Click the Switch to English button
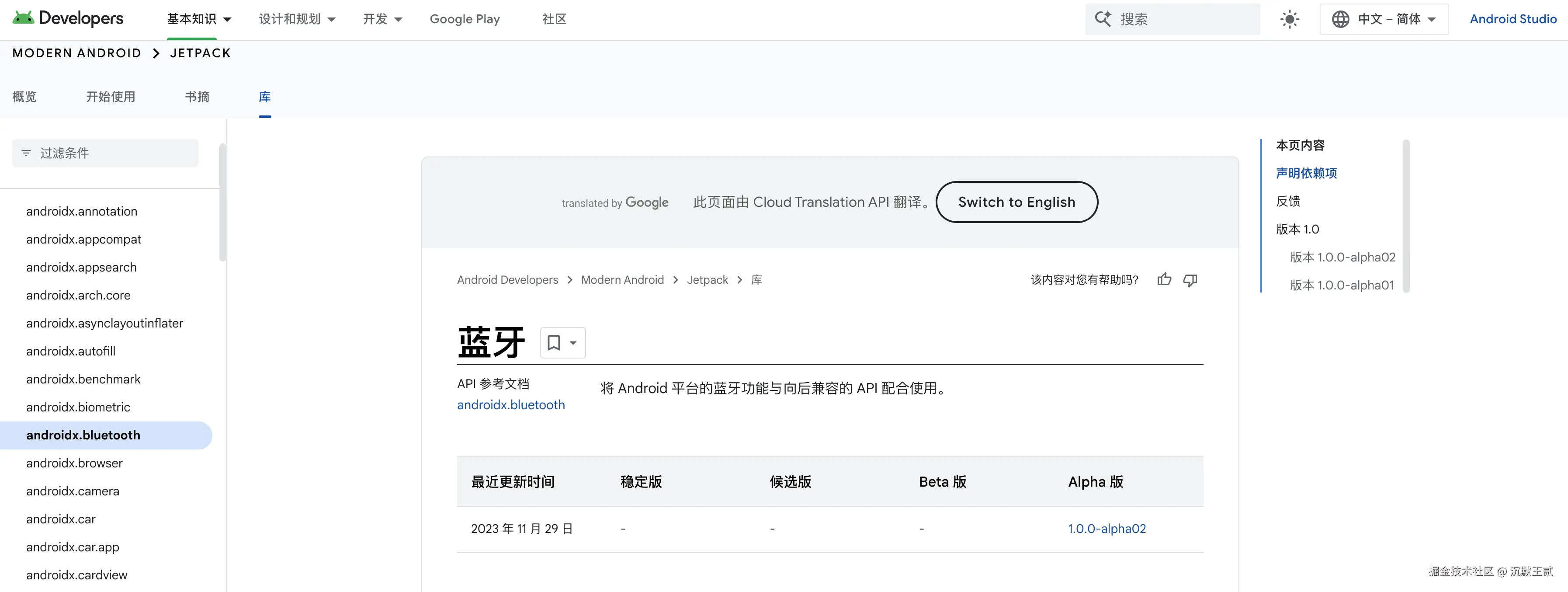The image size is (1568, 592). point(1016,202)
